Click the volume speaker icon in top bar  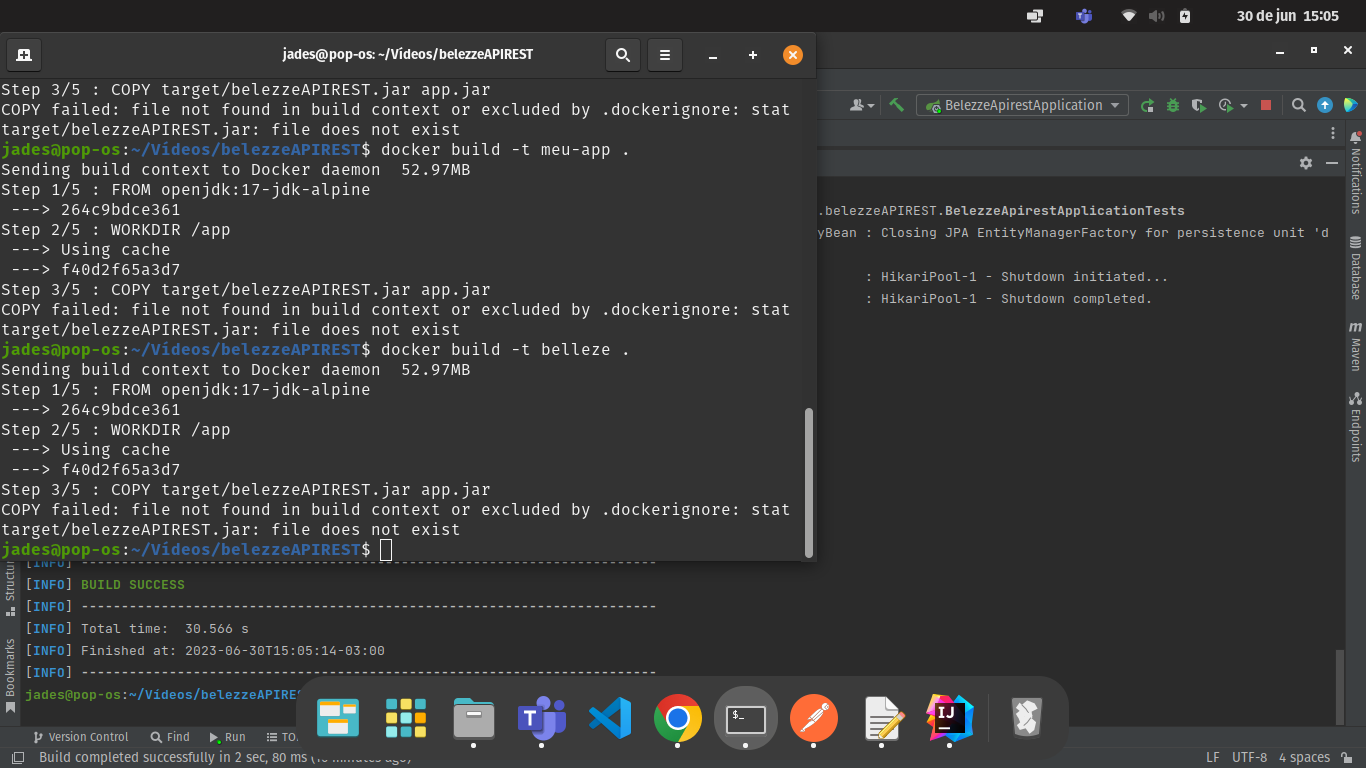coord(1157,16)
